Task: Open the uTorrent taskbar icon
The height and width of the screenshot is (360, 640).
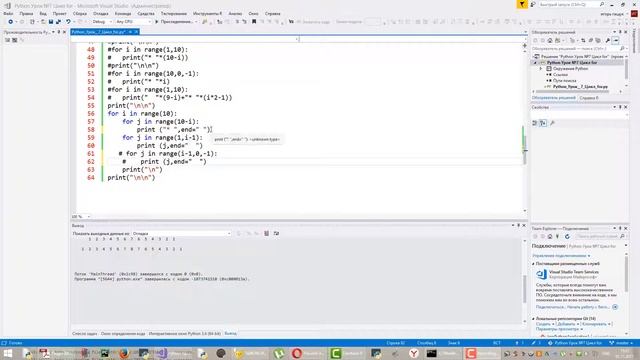Action: click(x=279, y=353)
